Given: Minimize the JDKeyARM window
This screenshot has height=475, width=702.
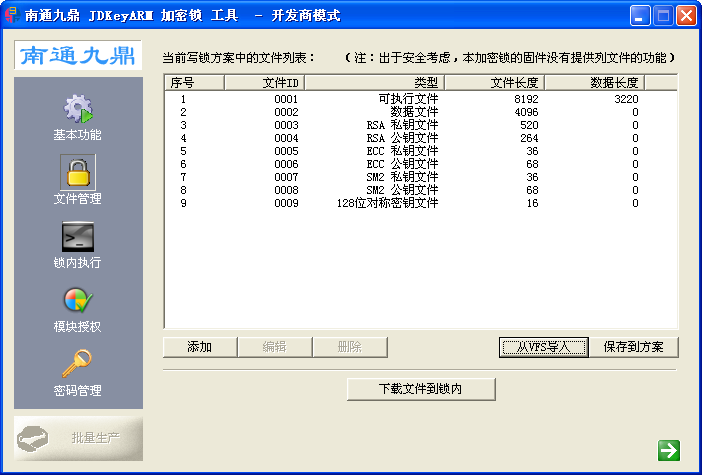Looking at the screenshot, I should [x=640, y=16].
